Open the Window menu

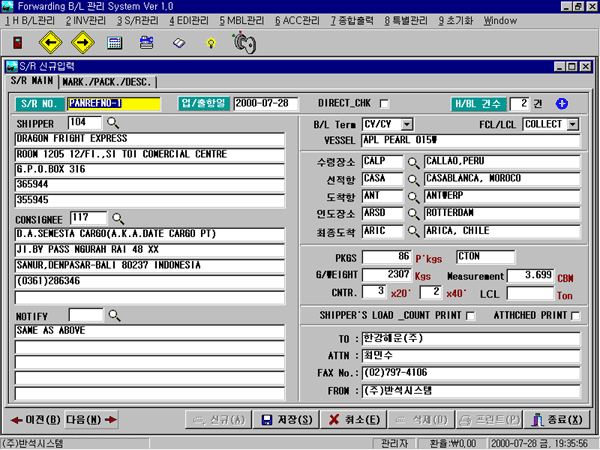[500, 21]
